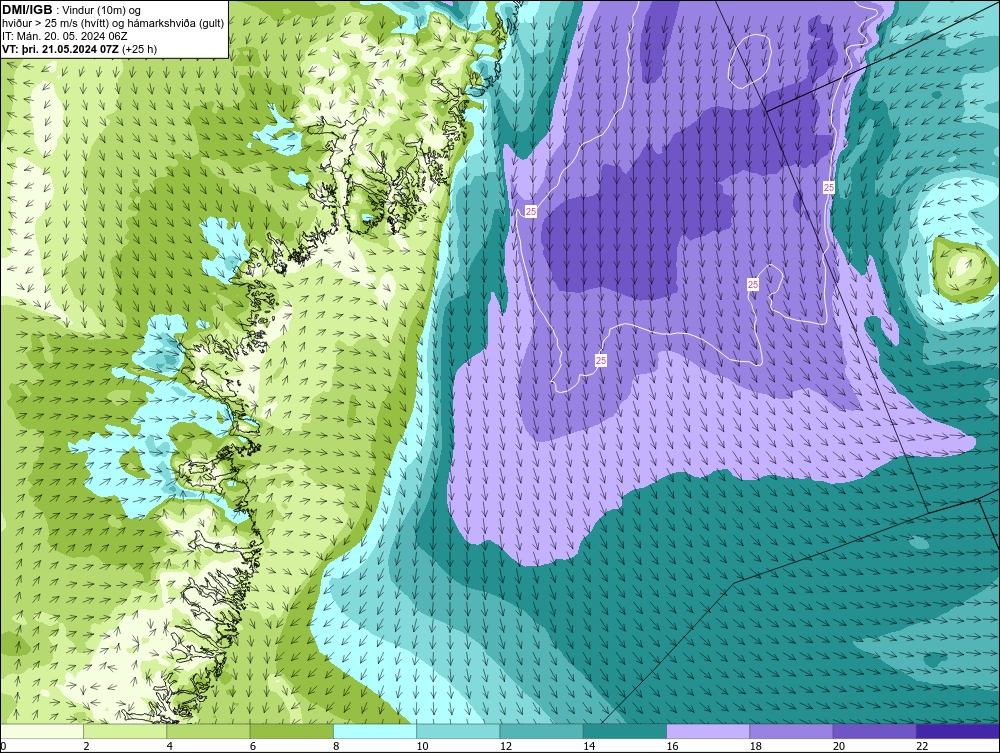The height and width of the screenshot is (753, 1000).
Task: Click the legend scale value 4
Action: click(x=170, y=747)
